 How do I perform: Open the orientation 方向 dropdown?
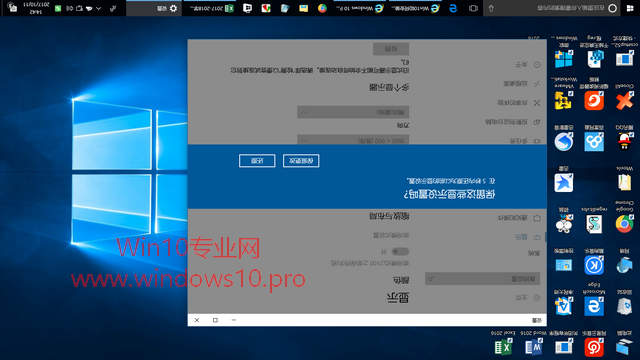[353, 112]
